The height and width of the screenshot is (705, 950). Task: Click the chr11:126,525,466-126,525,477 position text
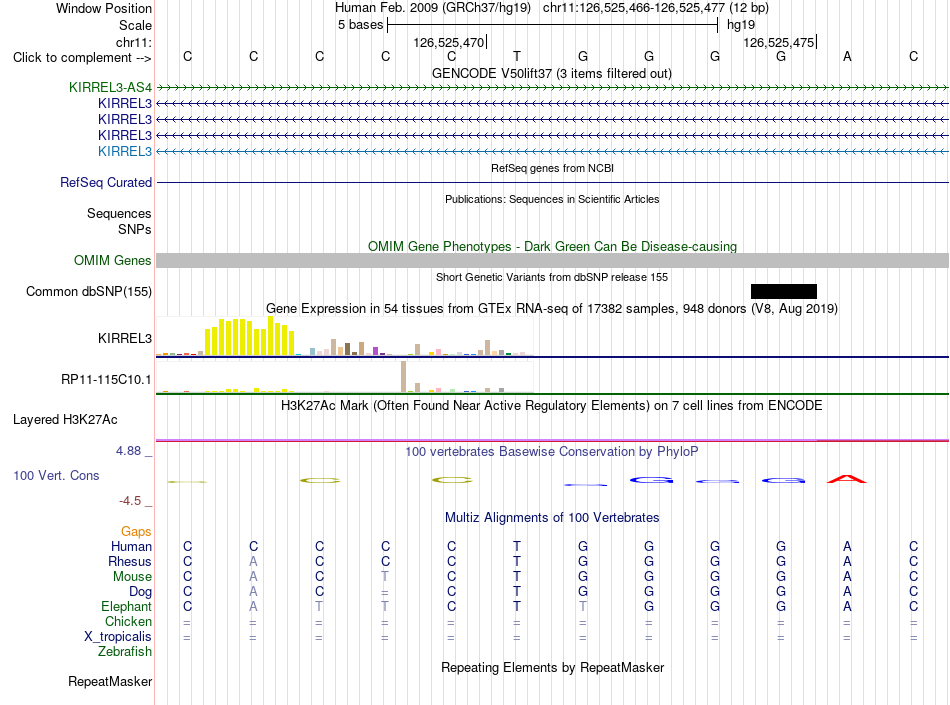634,8
